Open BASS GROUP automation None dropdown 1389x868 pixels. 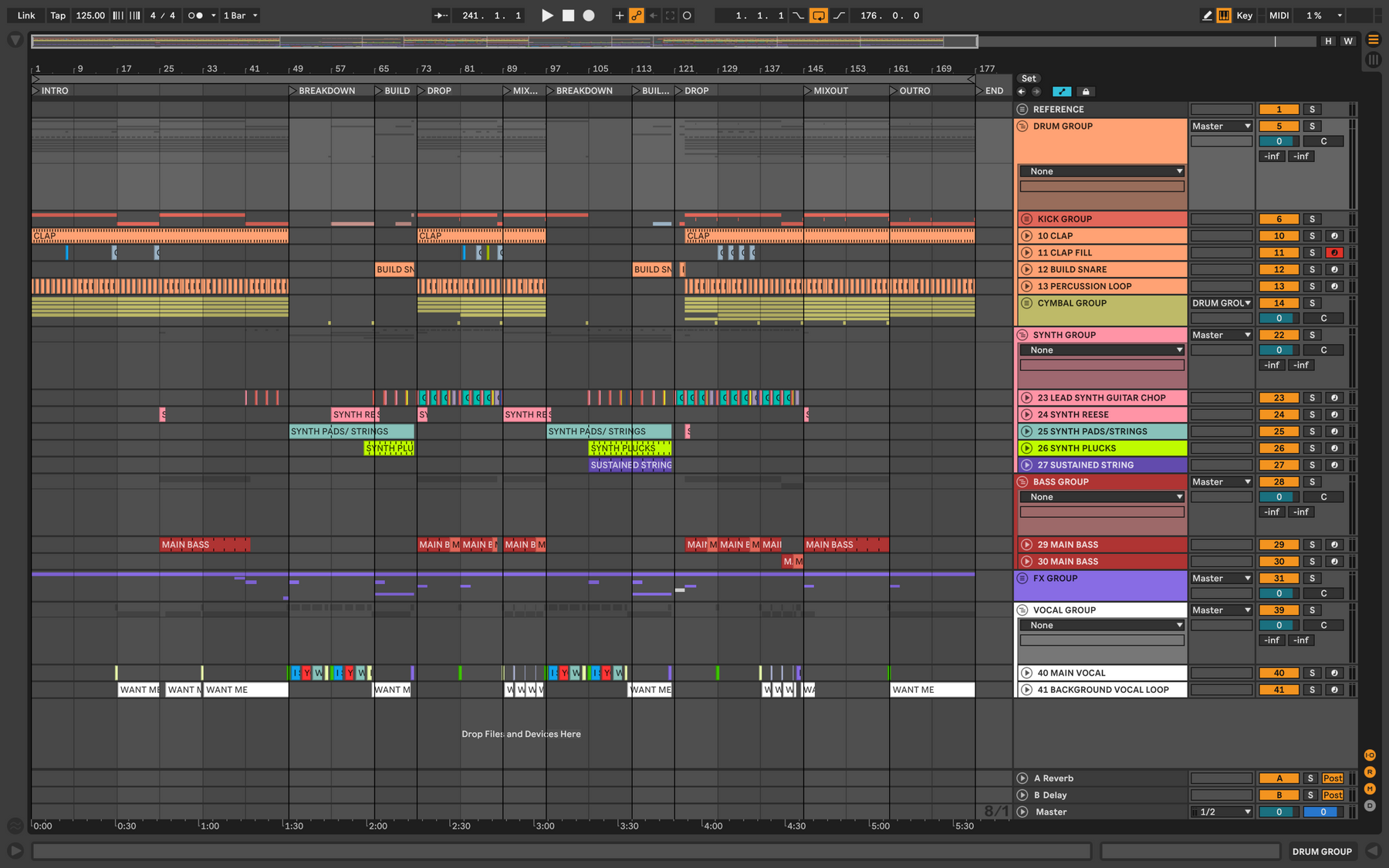(x=1102, y=497)
